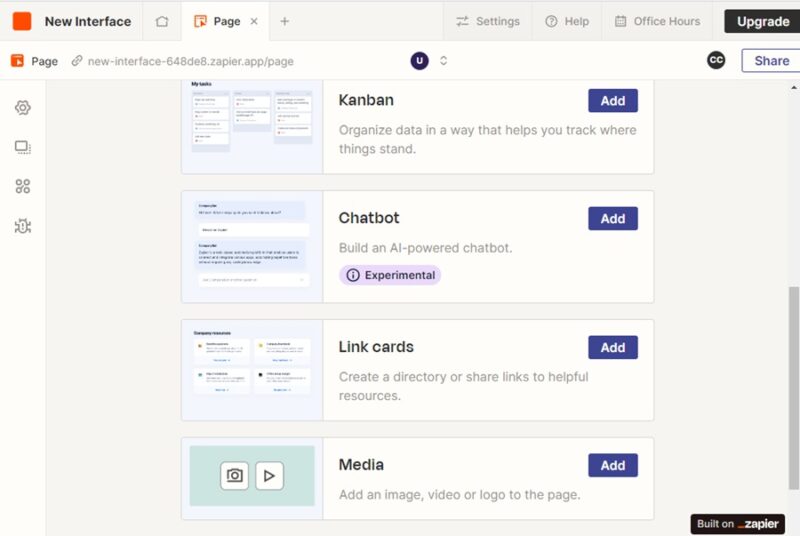Click the Help question mark icon
The image size is (800, 536).
(x=551, y=21)
